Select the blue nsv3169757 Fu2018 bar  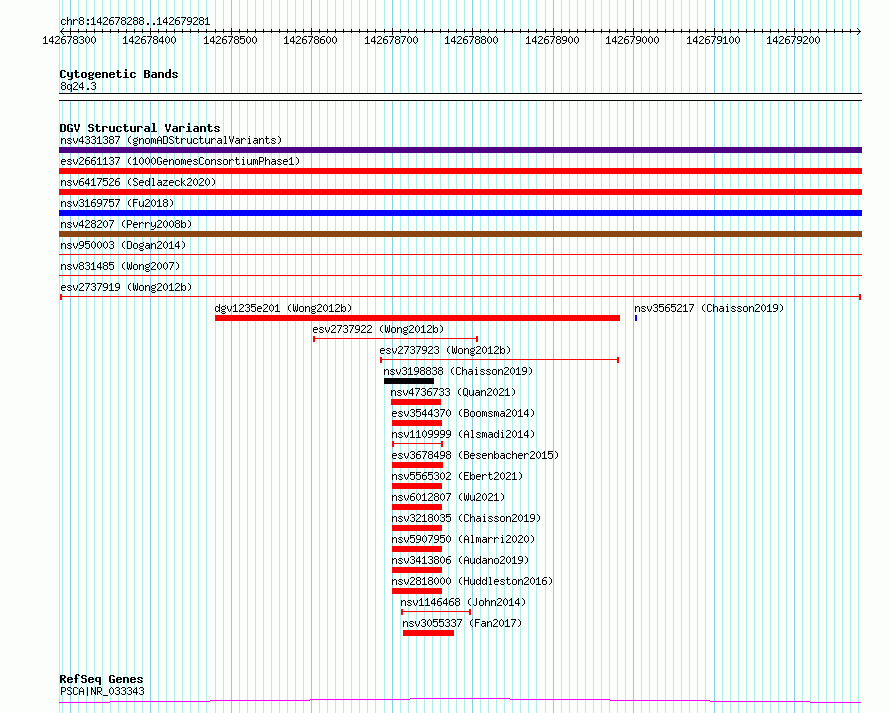(460, 213)
